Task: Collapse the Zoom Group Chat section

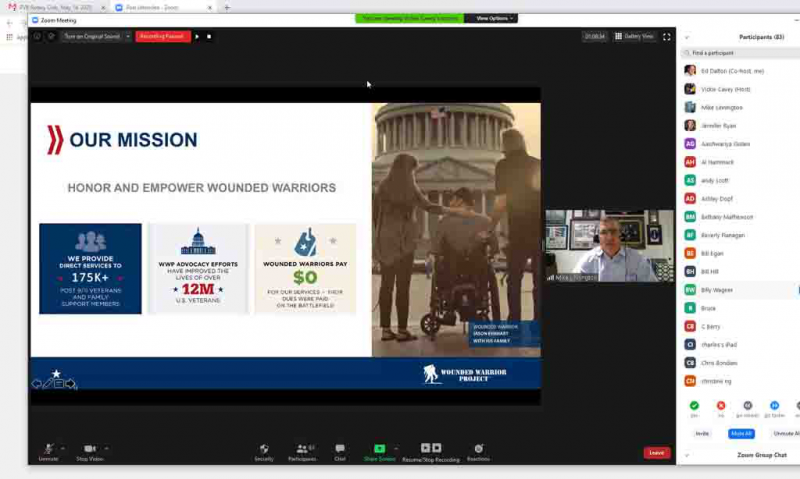Action: (687, 455)
